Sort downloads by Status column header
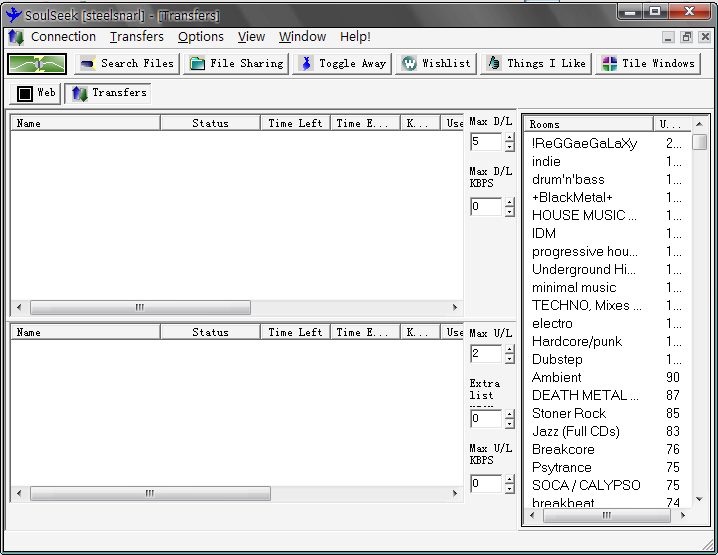Image resolution: width=718 pixels, height=555 pixels. coord(210,123)
